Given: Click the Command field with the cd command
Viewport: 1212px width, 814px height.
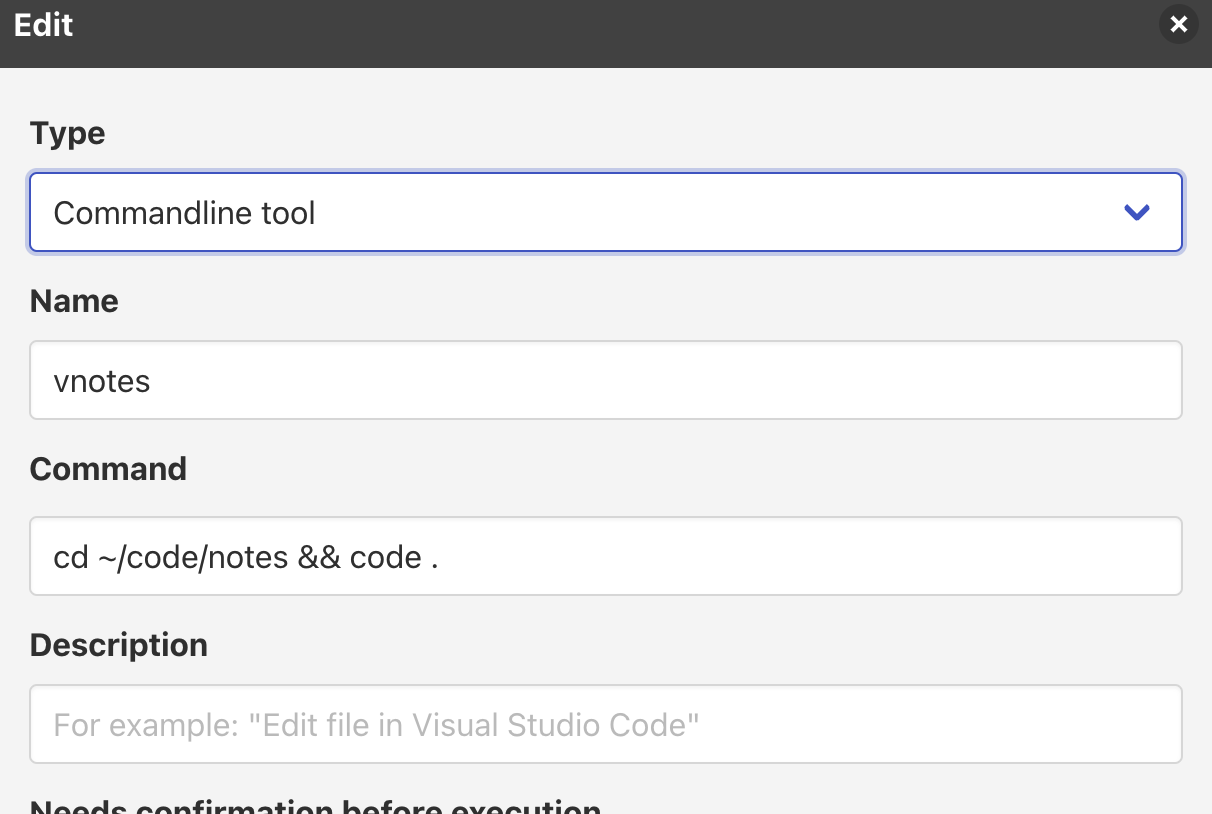Looking at the screenshot, I should [605, 556].
